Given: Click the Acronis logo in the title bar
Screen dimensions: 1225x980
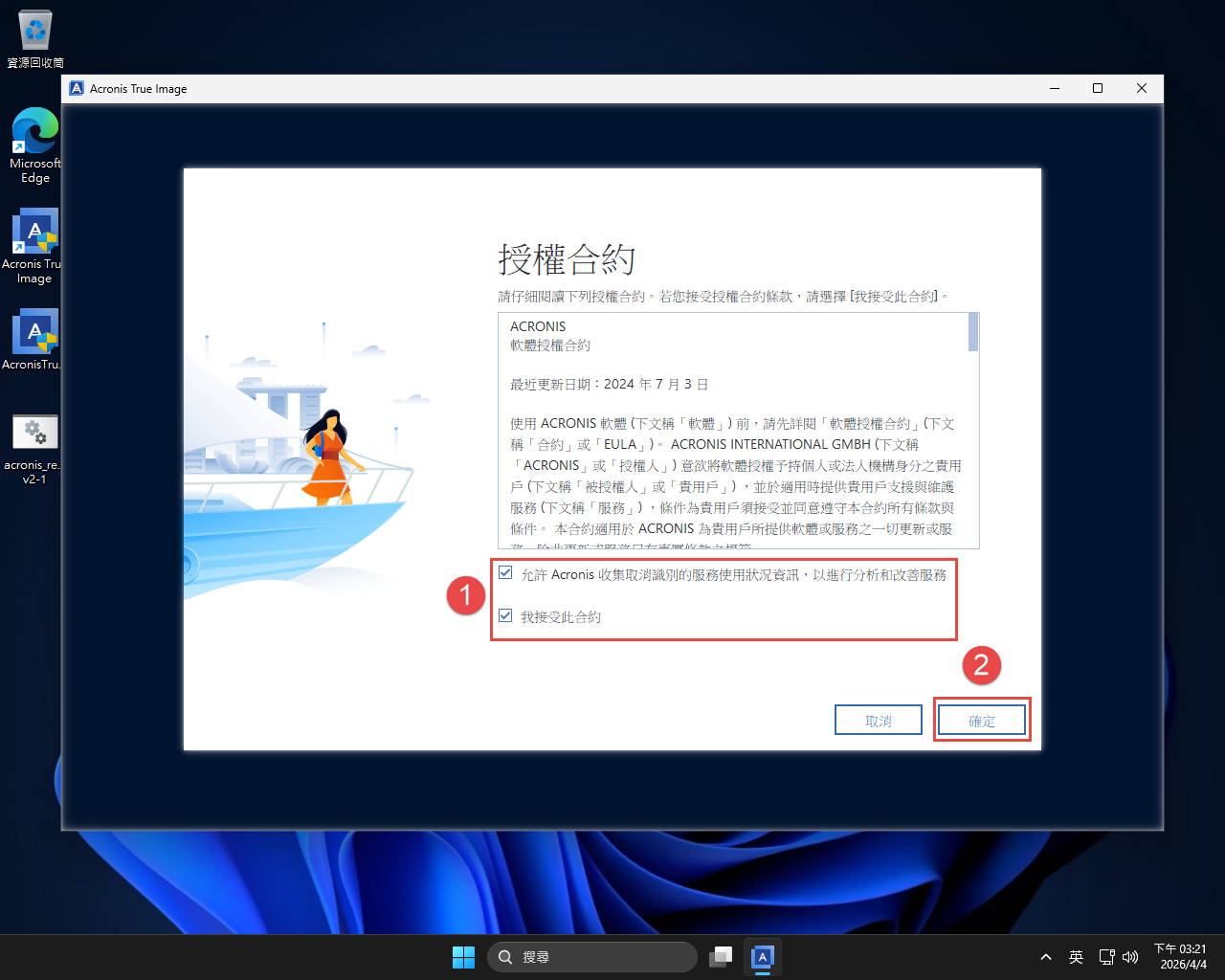Looking at the screenshot, I should point(78,88).
